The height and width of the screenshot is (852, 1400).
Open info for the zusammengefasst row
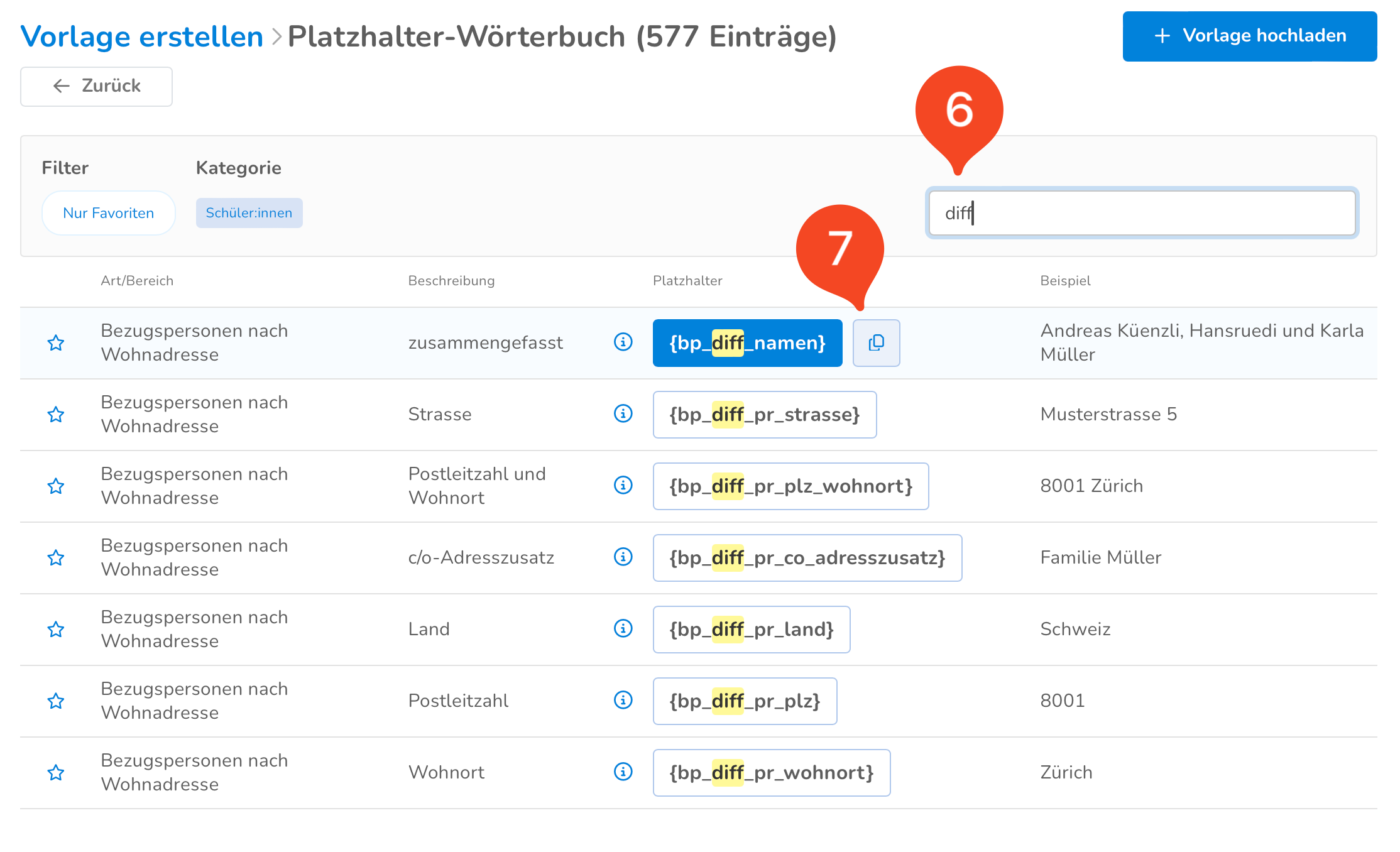[623, 342]
